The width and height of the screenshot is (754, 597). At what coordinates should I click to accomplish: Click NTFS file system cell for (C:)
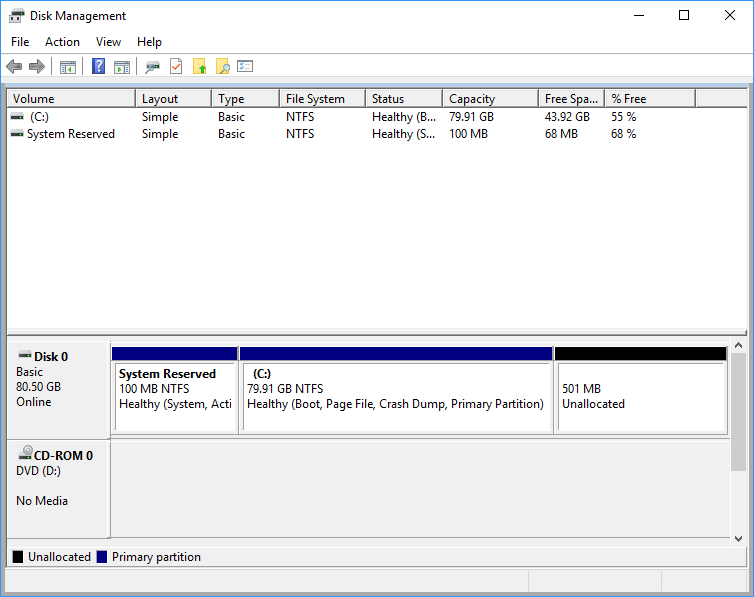(x=300, y=117)
